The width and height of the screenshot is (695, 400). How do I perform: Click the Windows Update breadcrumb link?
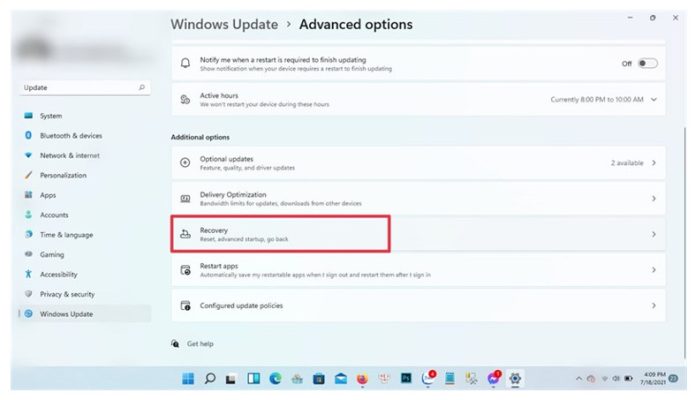click(x=224, y=24)
